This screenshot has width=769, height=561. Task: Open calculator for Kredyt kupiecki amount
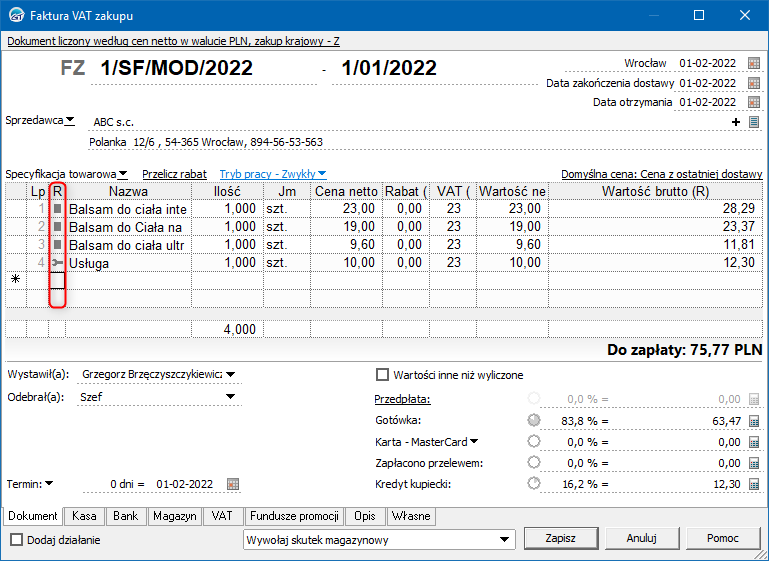[754, 484]
